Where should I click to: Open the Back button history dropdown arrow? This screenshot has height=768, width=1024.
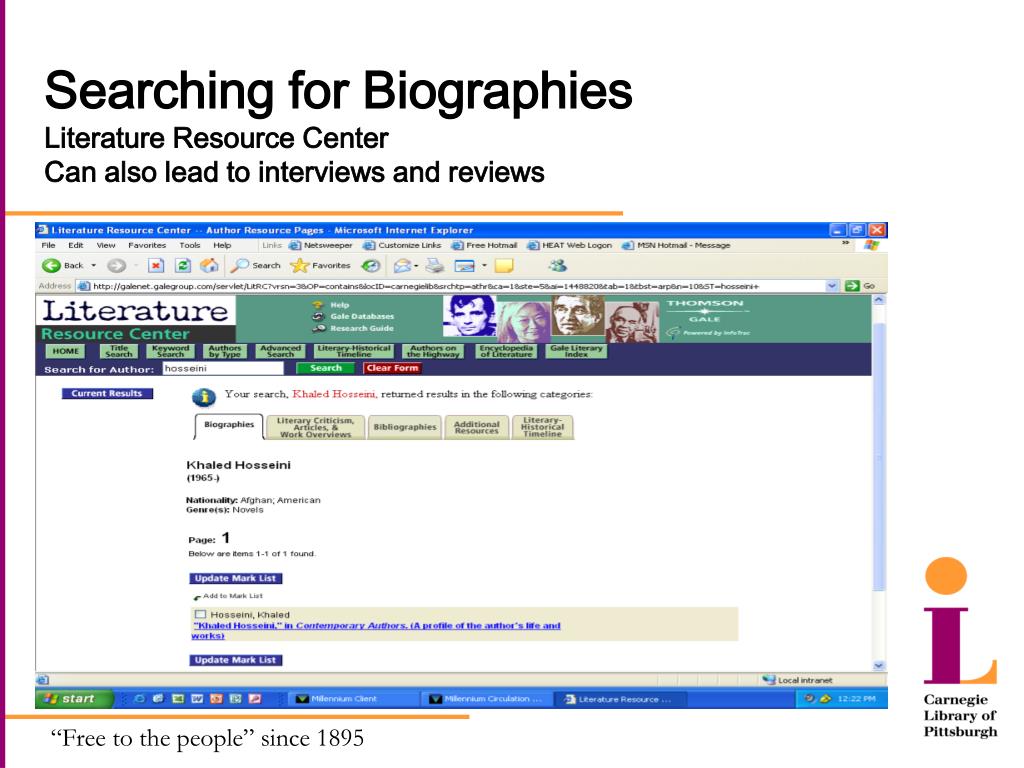click(93, 265)
